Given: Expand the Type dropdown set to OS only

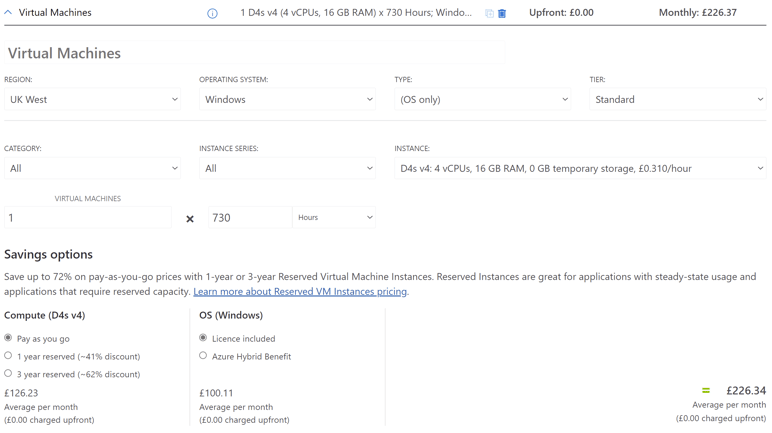Looking at the screenshot, I should (x=483, y=100).
